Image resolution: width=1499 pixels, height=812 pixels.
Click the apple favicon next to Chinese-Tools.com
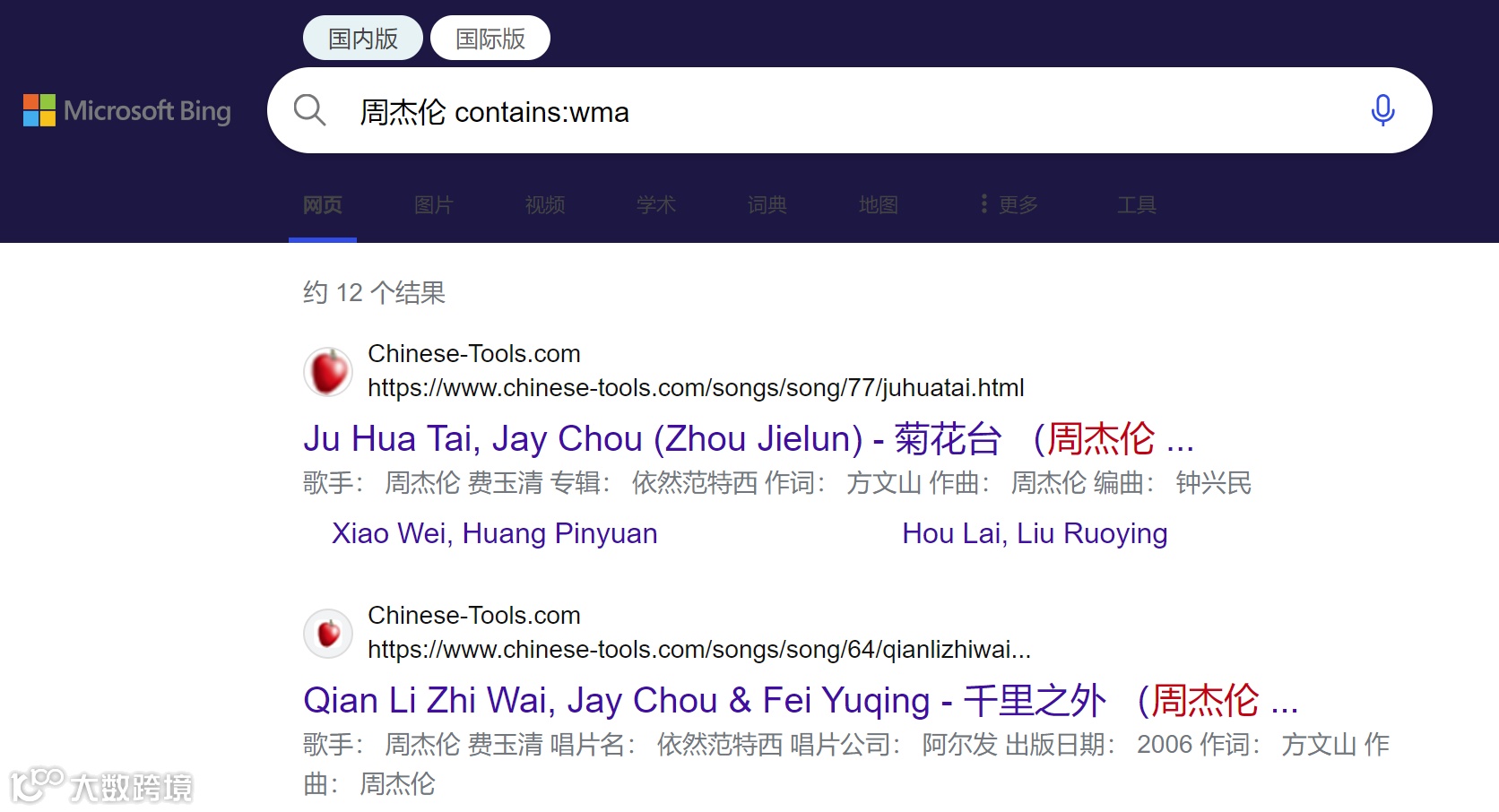(x=328, y=371)
